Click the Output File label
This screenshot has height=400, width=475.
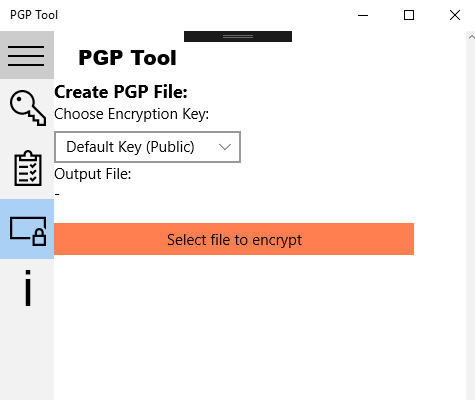click(93, 174)
